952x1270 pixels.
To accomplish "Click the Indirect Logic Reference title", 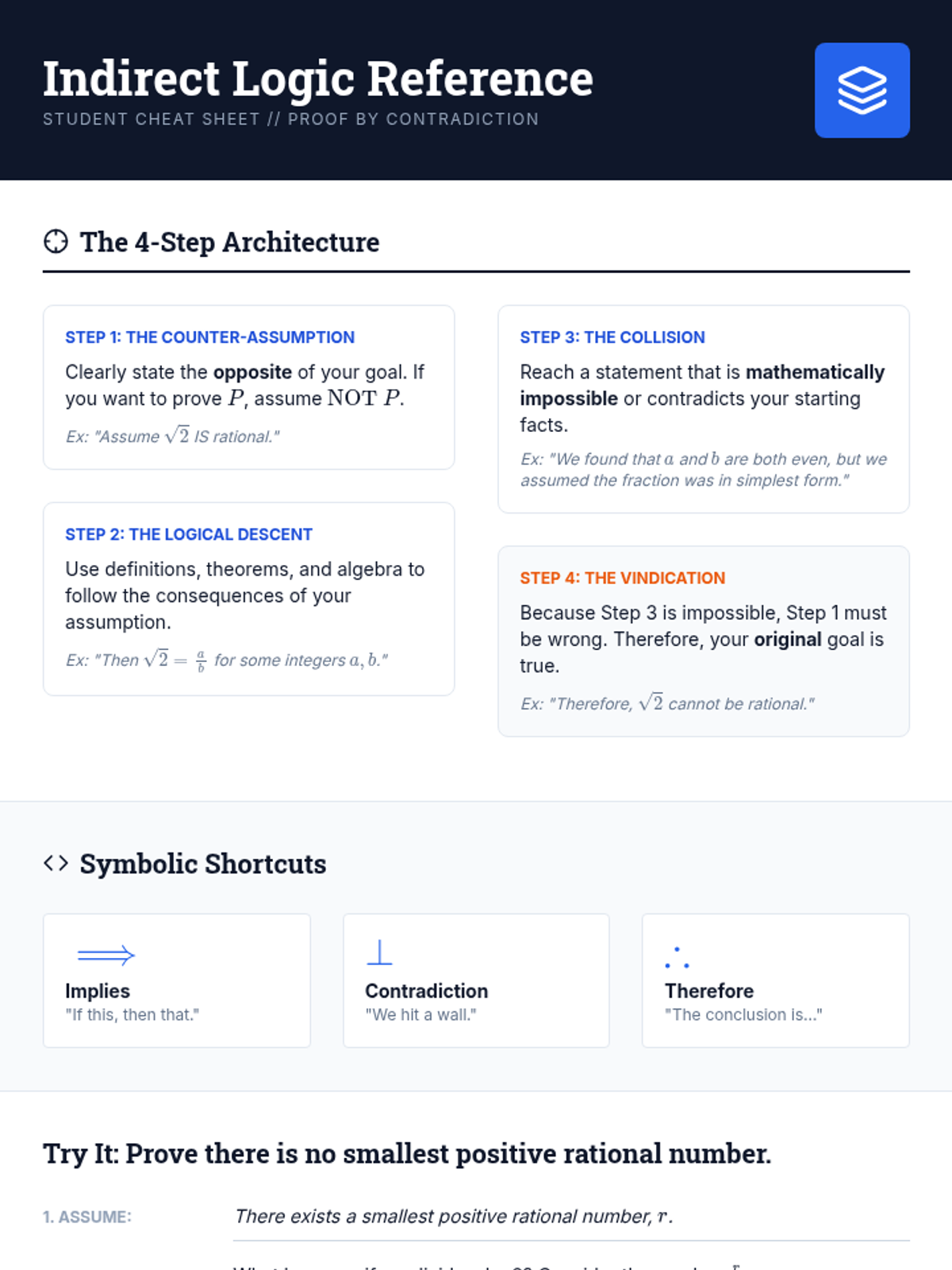I will coord(317,79).
